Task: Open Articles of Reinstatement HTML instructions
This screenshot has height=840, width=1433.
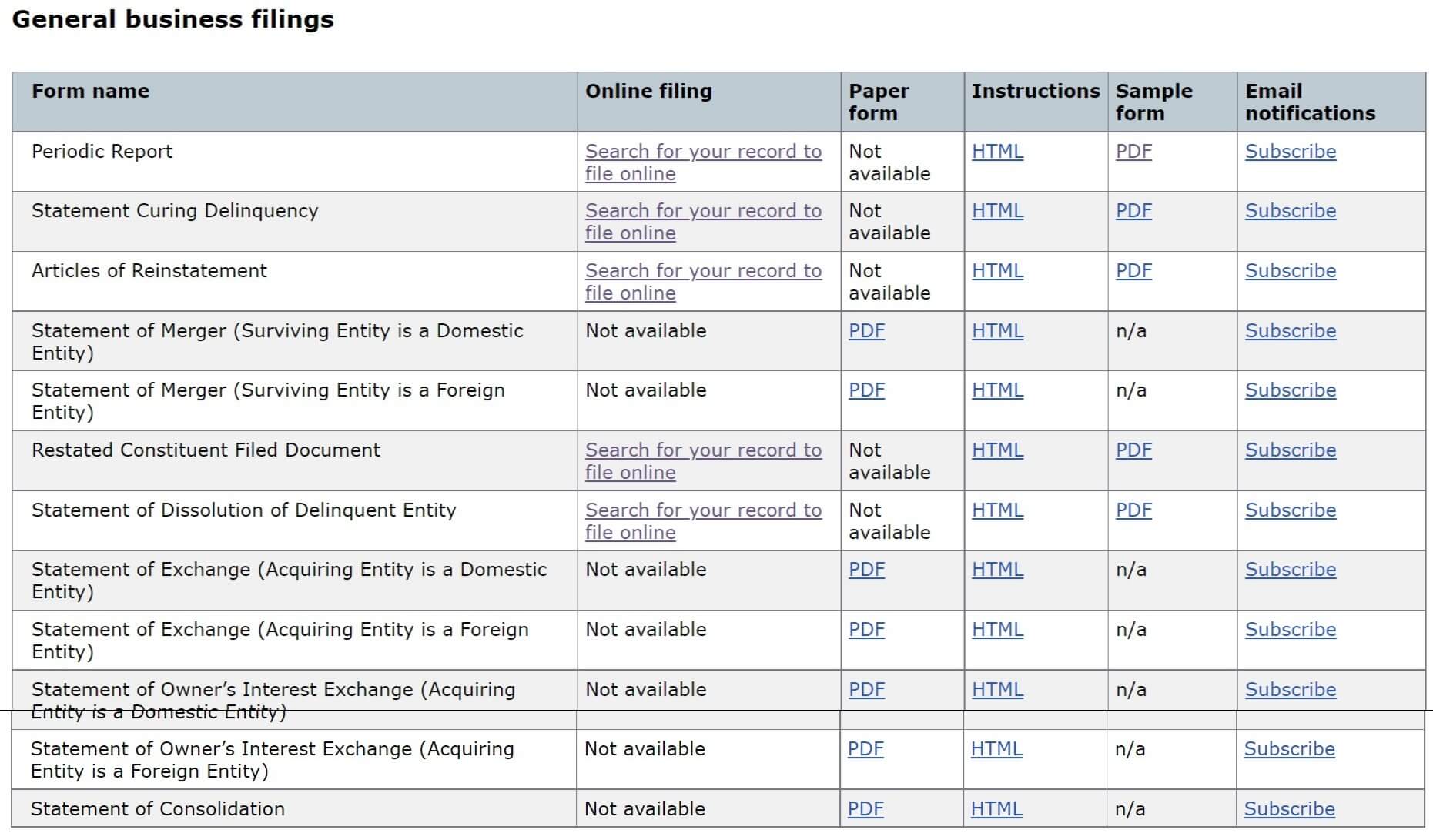Action: pos(997,271)
